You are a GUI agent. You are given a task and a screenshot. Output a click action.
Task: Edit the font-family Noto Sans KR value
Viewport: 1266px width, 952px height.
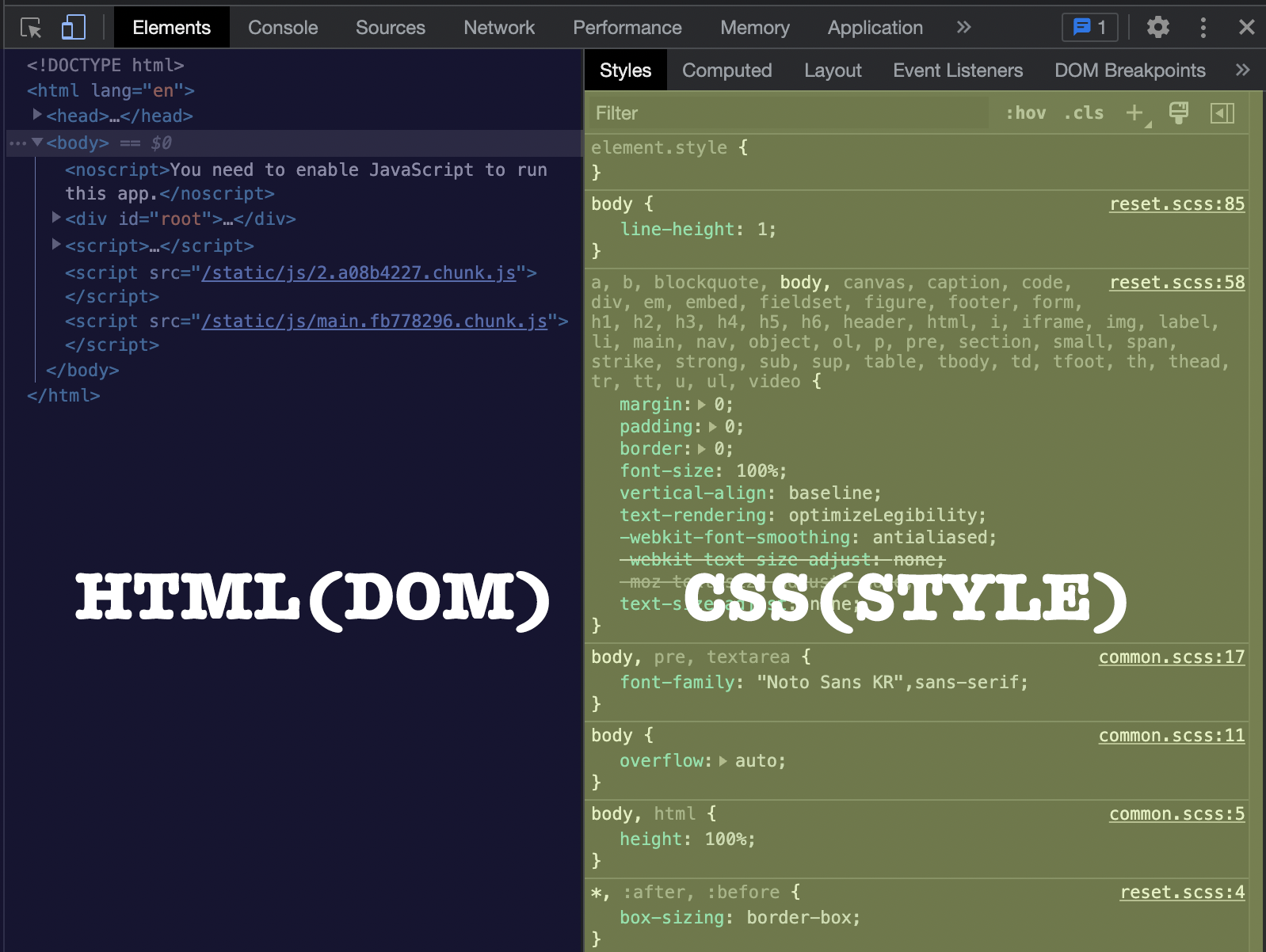(x=888, y=683)
